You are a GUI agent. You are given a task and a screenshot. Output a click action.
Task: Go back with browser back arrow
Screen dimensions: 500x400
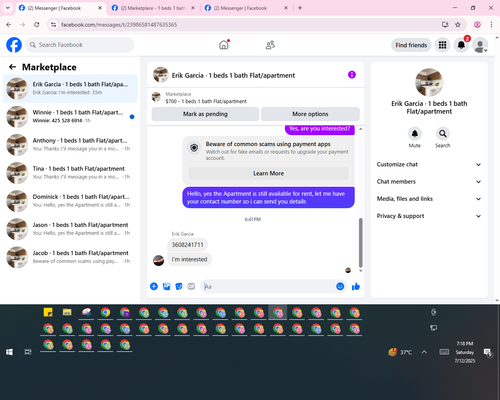click(9, 24)
